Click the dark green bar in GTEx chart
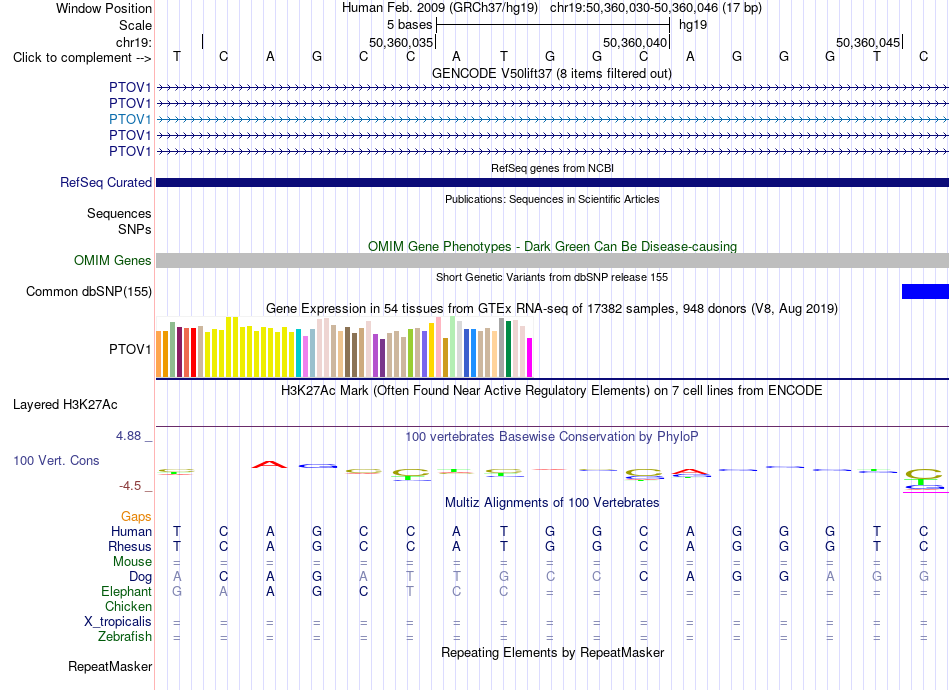950x690 pixels. click(x=508, y=349)
